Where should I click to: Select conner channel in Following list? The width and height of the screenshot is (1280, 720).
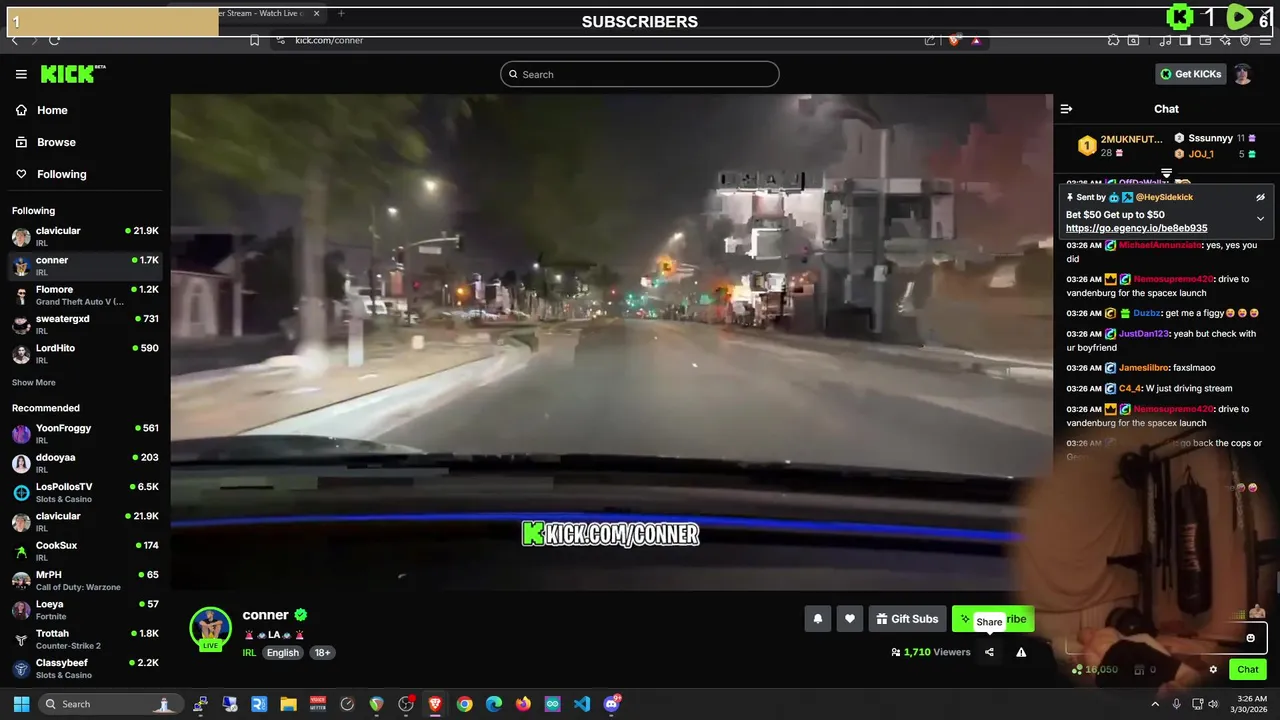85,266
